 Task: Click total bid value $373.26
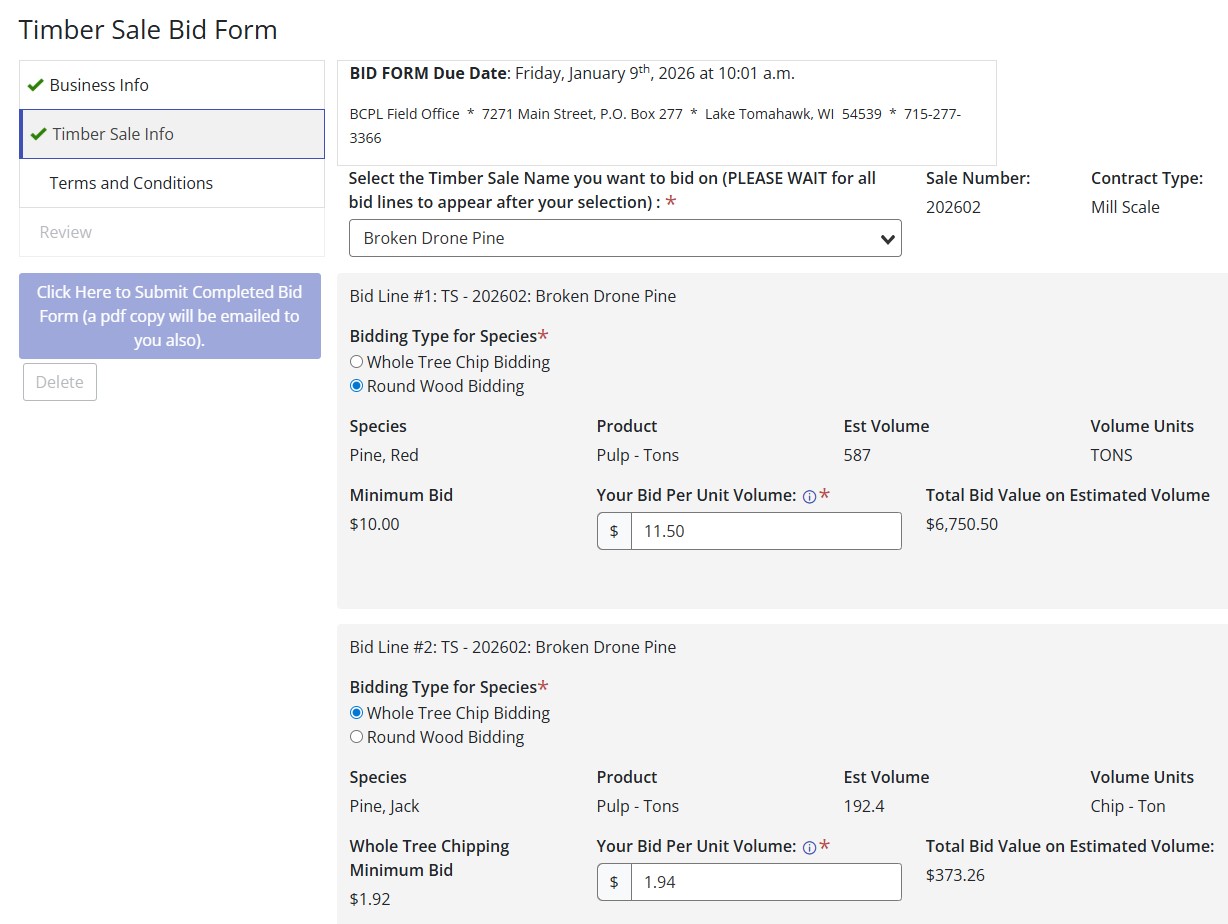coord(955,875)
